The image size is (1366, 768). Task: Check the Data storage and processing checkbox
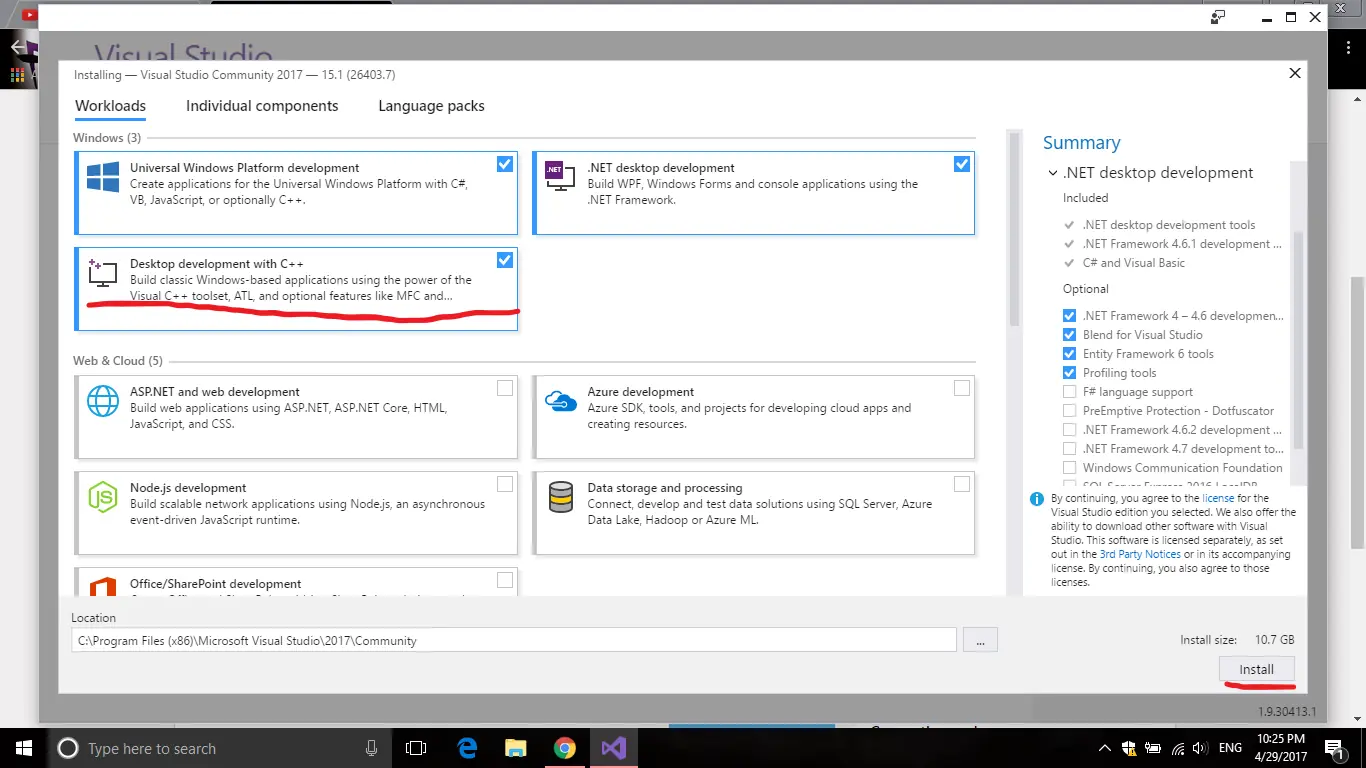[x=962, y=484]
